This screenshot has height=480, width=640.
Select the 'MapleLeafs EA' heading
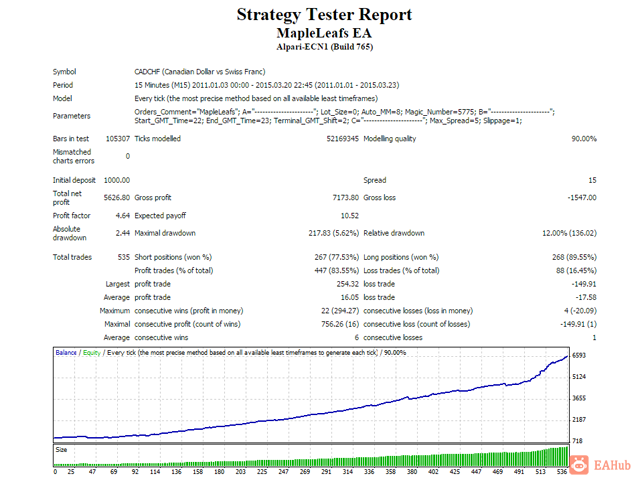click(x=324, y=33)
